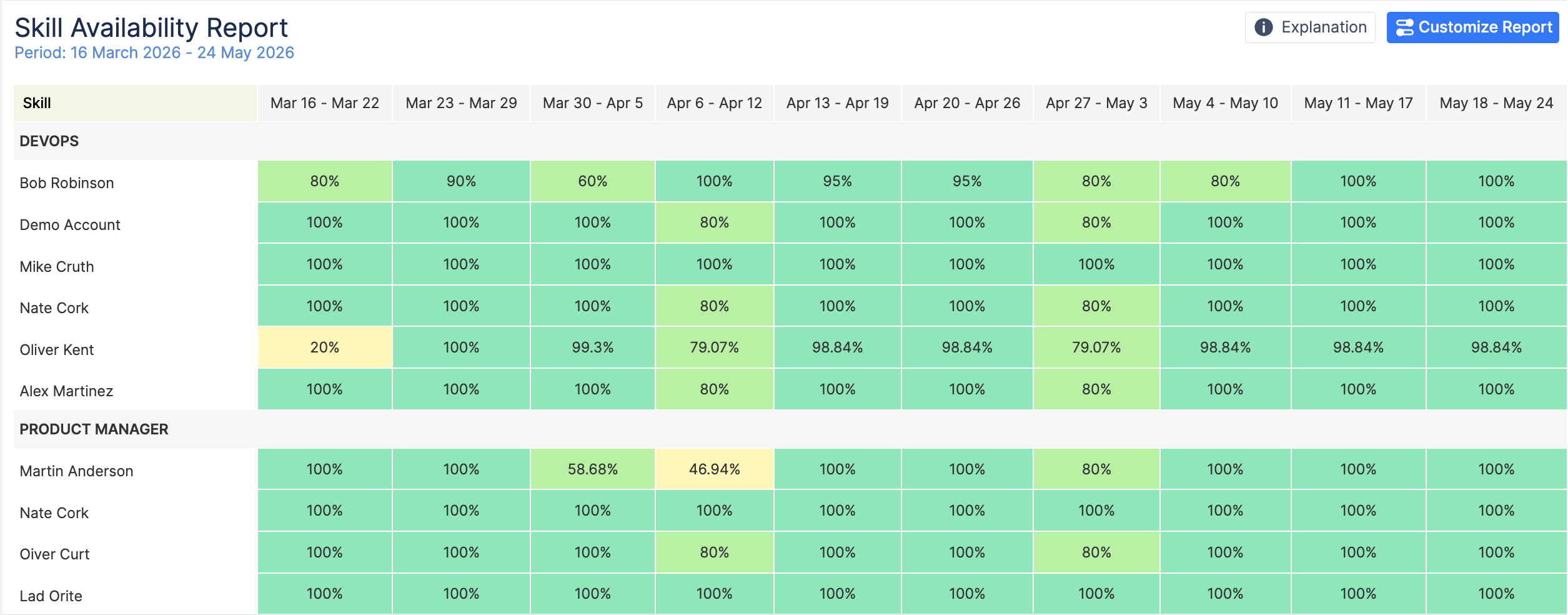Screen dimensions: 1568x615
Task: Click the Explanation info icon
Action: [1263, 27]
